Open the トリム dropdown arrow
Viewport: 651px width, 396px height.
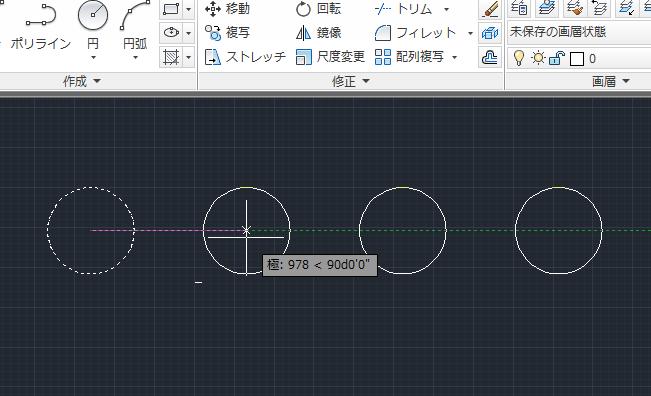[446, 9]
